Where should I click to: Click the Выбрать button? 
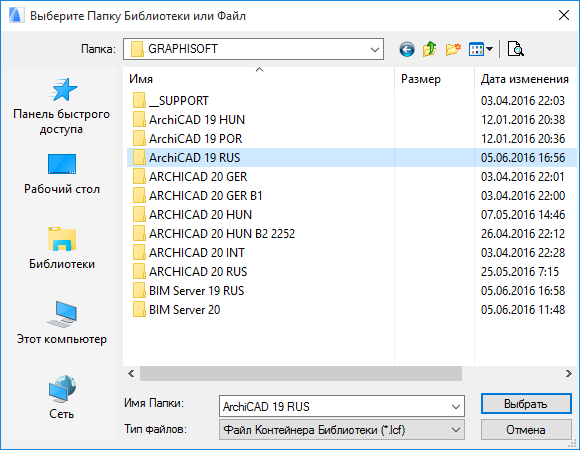[526, 404]
